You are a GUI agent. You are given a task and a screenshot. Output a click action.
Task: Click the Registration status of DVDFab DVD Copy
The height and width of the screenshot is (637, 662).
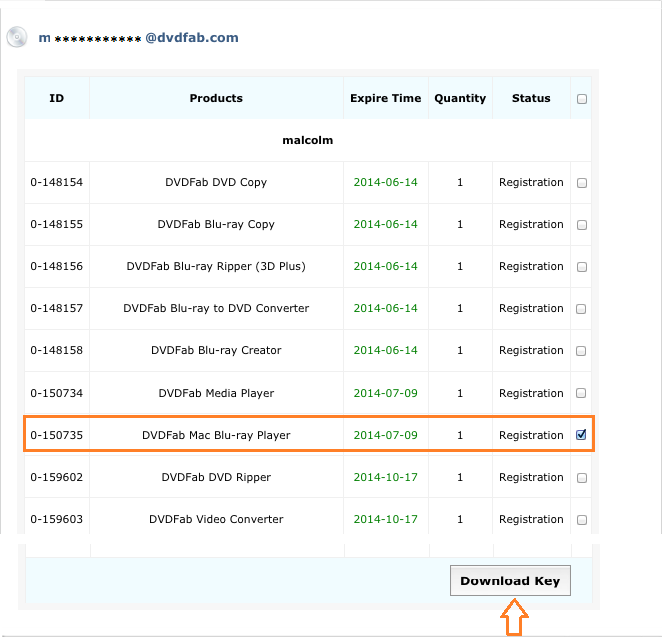tap(531, 182)
